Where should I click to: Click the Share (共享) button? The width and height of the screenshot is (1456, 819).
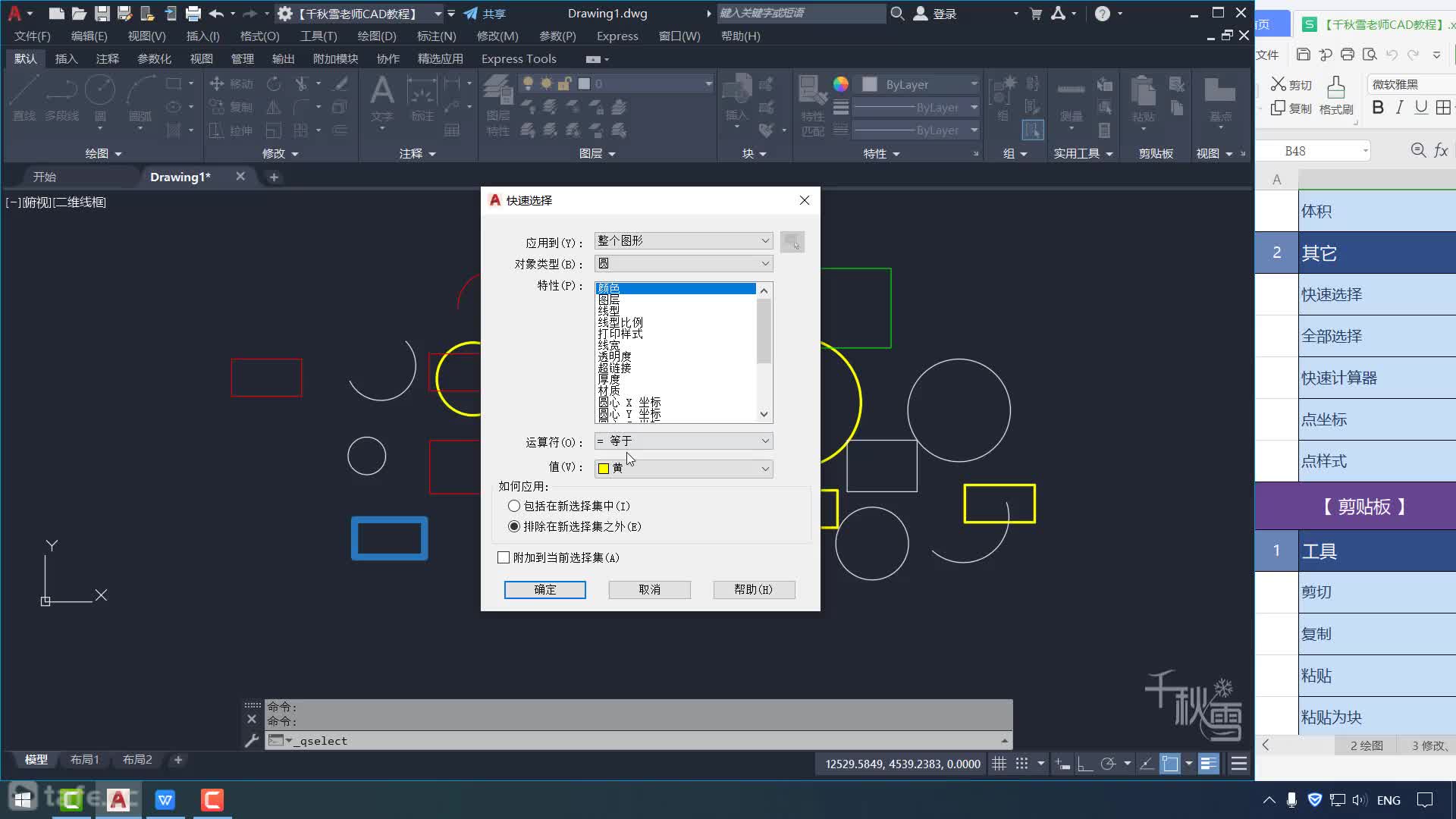tap(485, 14)
